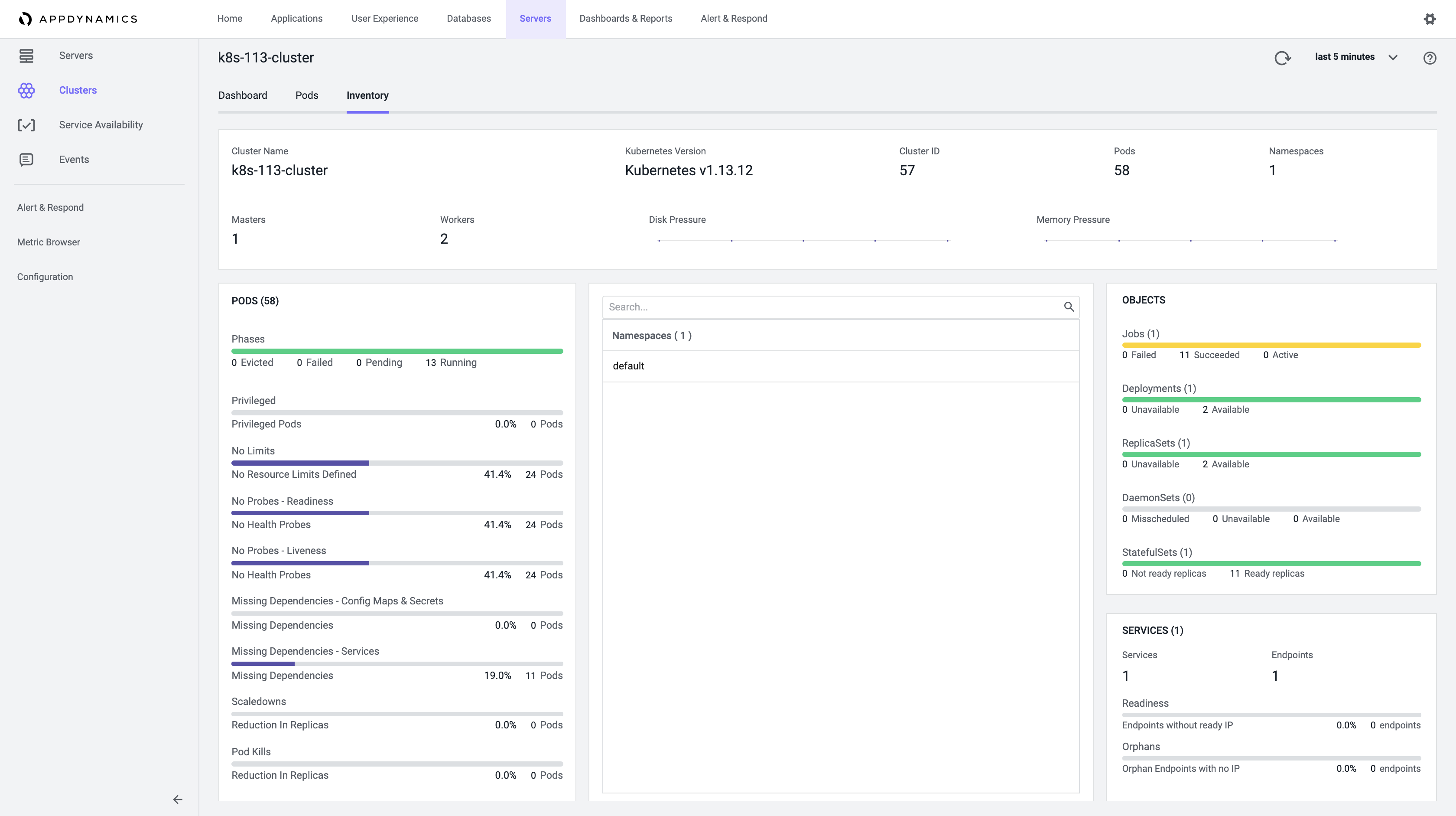The width and height of the screenshot is (1456, 816).
Task: Click the No Limits progress bar
Action: [397, 463]
